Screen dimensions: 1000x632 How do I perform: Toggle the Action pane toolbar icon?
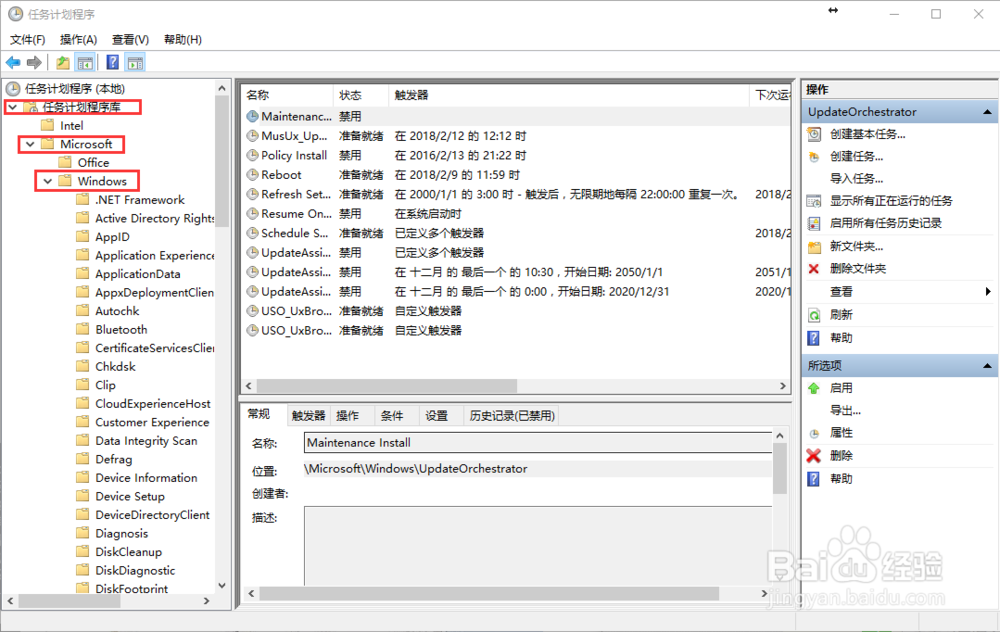point(135,62)
